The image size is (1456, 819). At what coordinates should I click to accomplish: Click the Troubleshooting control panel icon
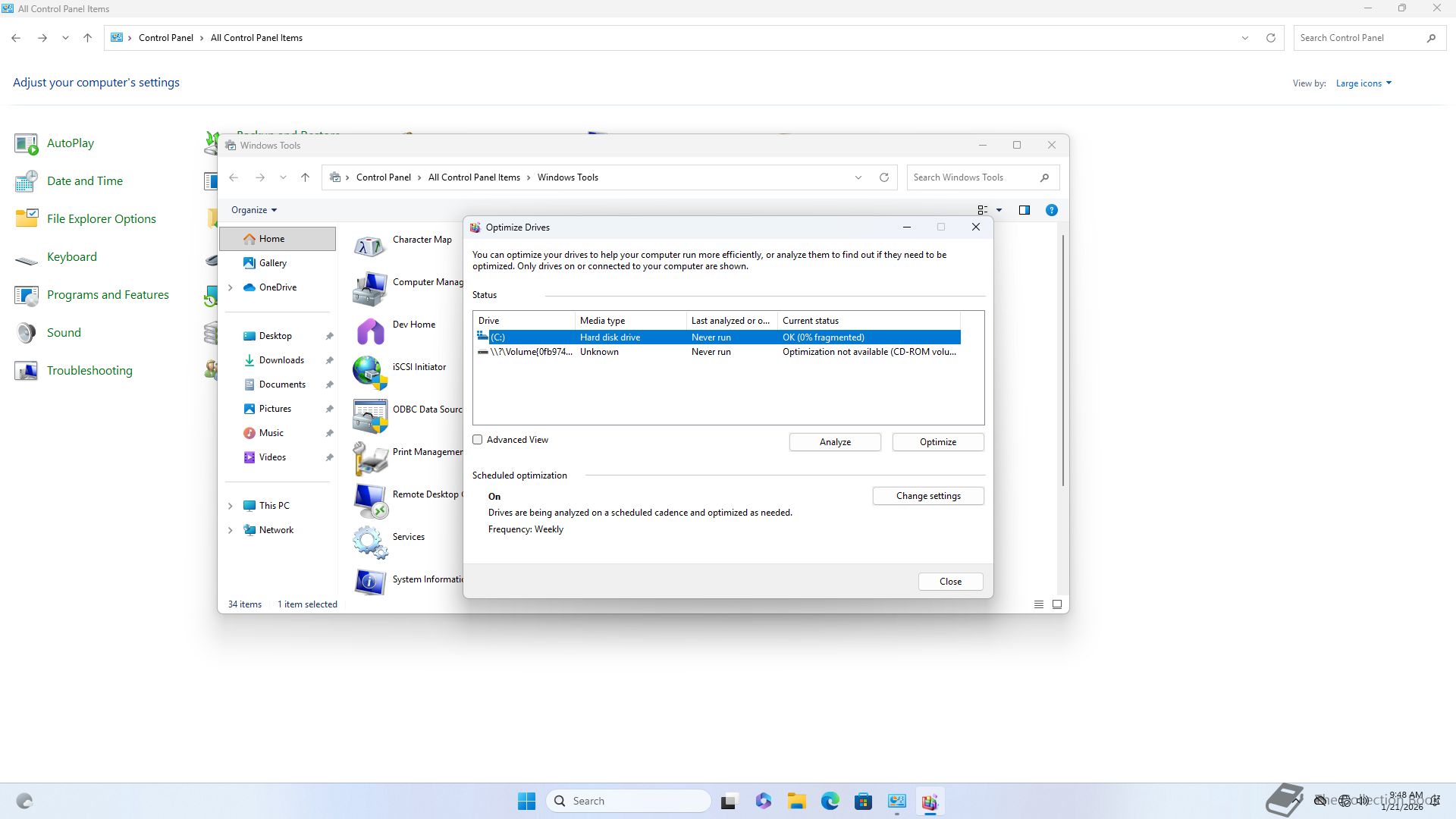click(26, 371)
